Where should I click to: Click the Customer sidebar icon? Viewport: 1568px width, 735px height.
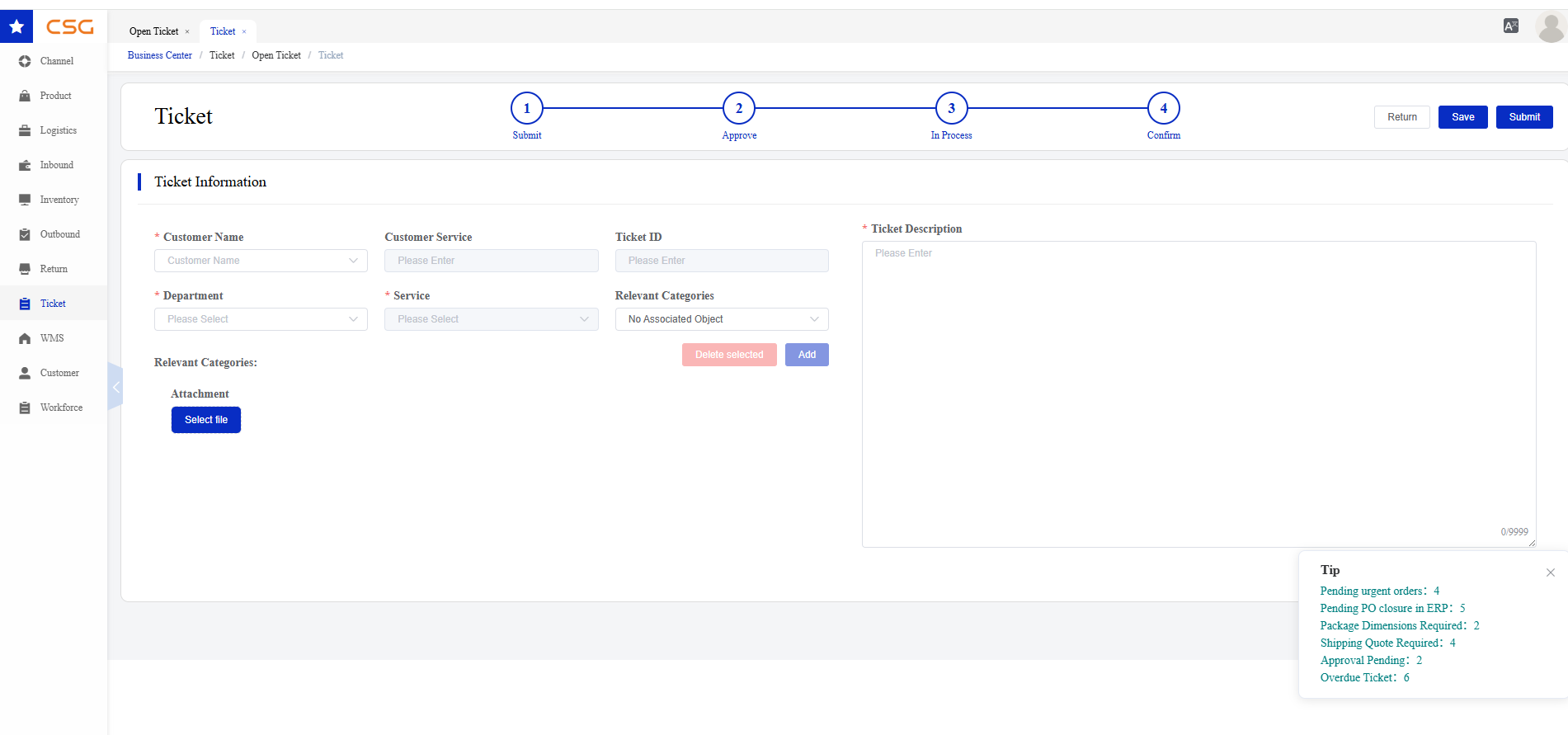click(x=25, y=373)
